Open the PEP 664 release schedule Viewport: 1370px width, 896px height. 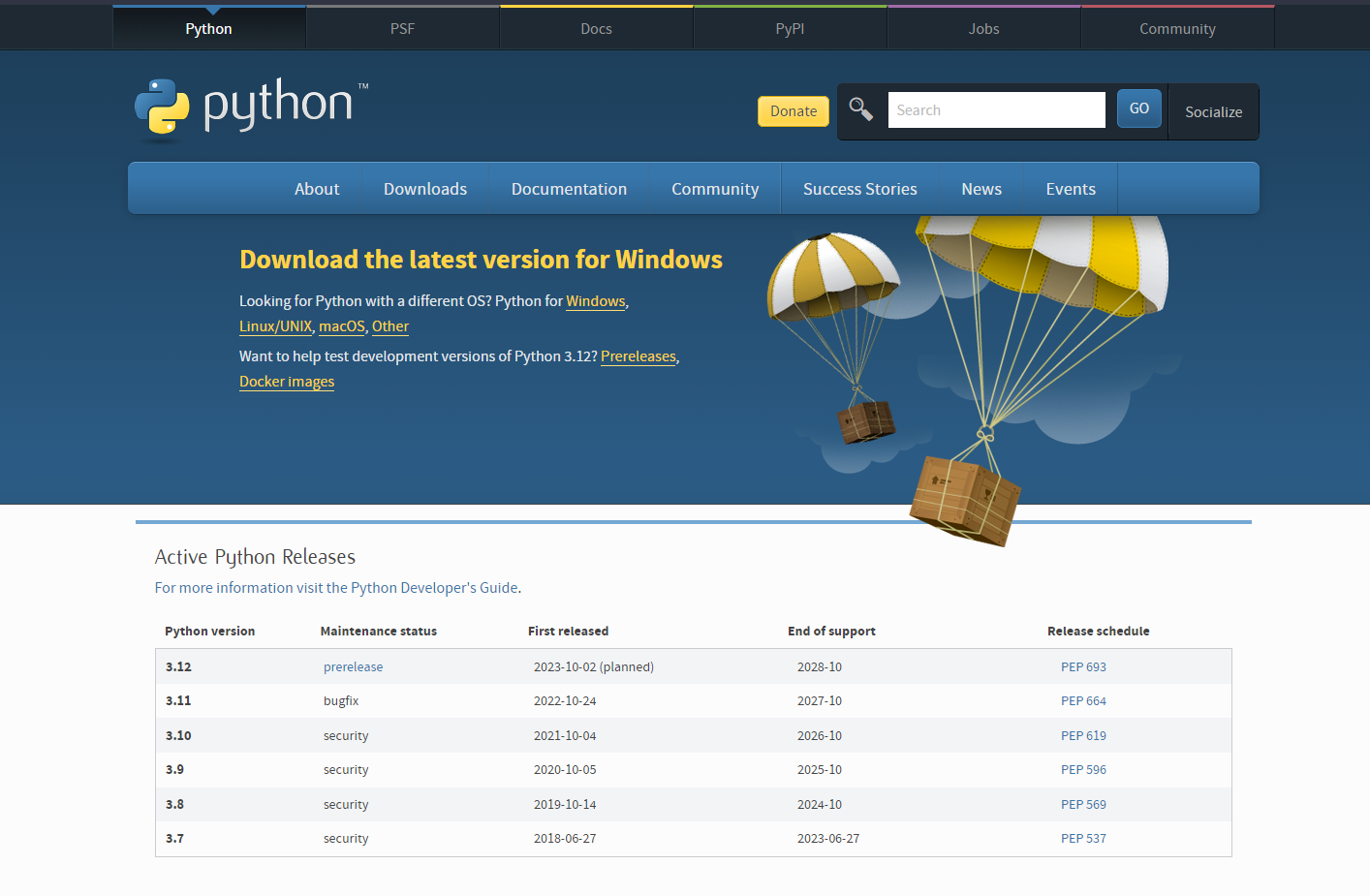click(1083, 701)
